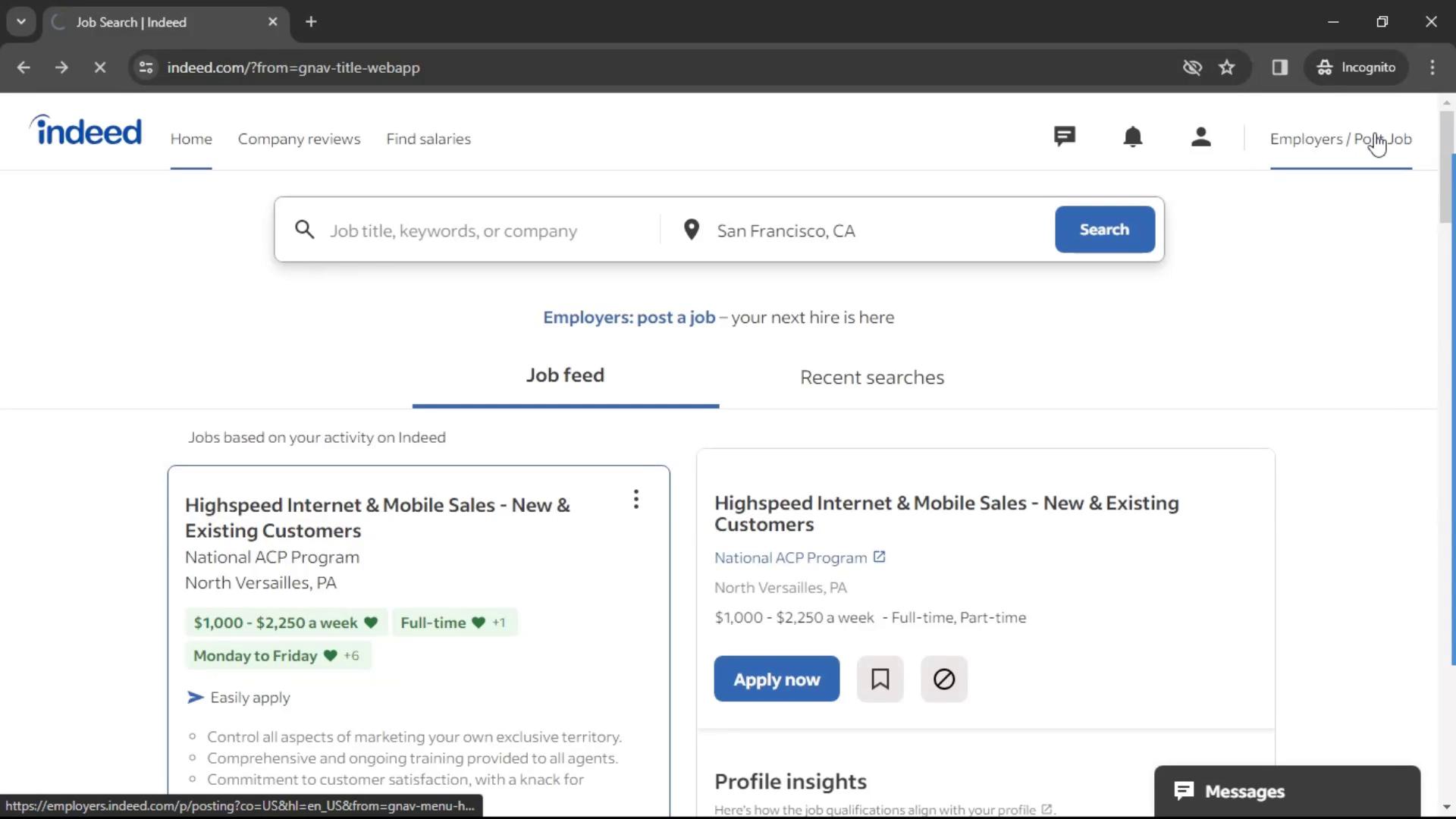Click Company reviews menu item
The height and width of the screenshot is (819, 1456).
(x=299, y=138)
